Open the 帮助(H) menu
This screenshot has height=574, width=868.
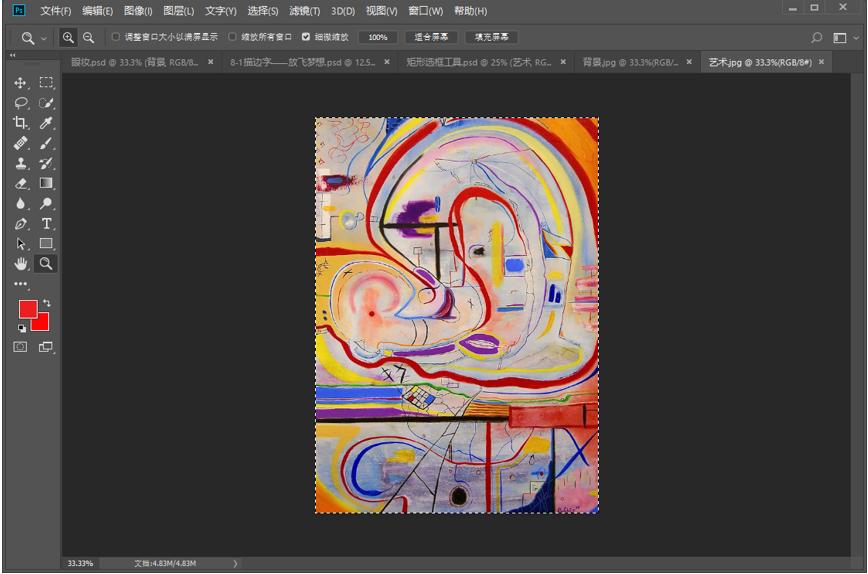471,11
